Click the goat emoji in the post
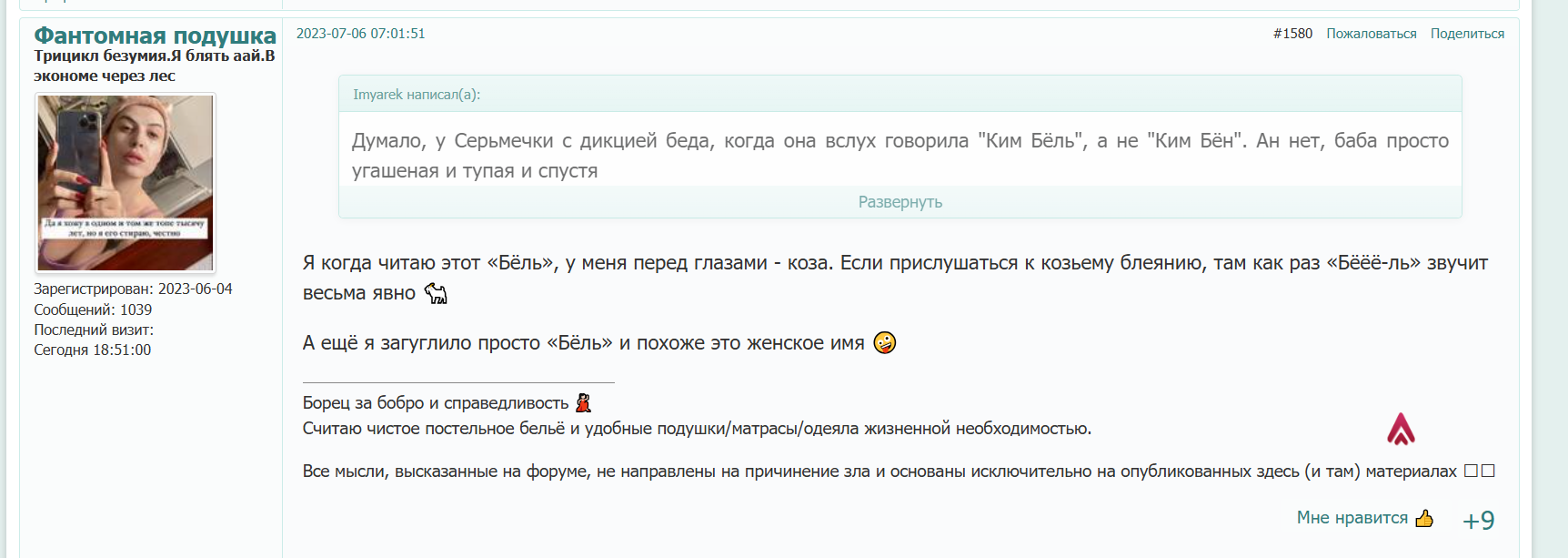 [437, 294]
